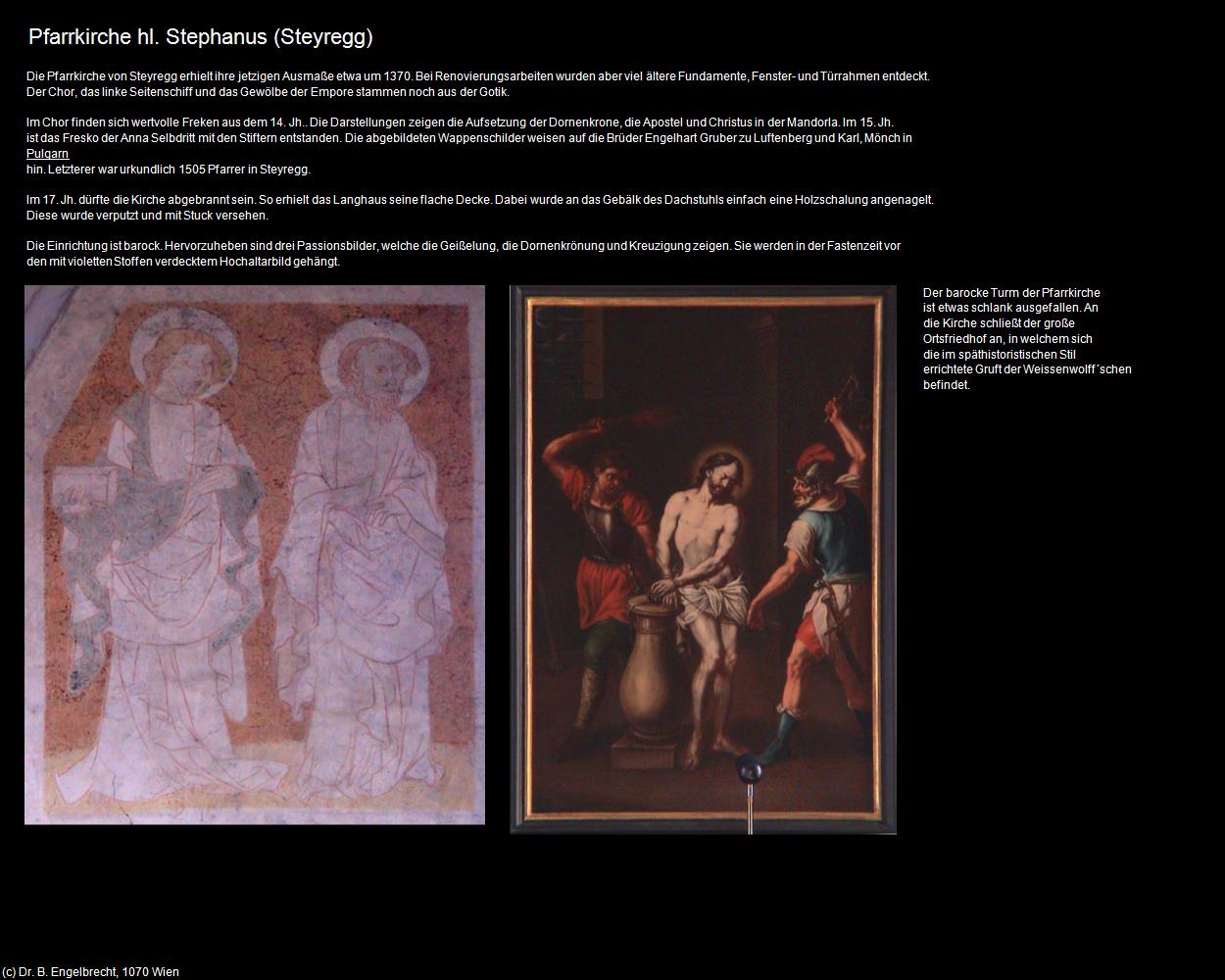Open the apostles fresco image
This screenshot has height=980, width=1225.
click(x=255, y=555)
